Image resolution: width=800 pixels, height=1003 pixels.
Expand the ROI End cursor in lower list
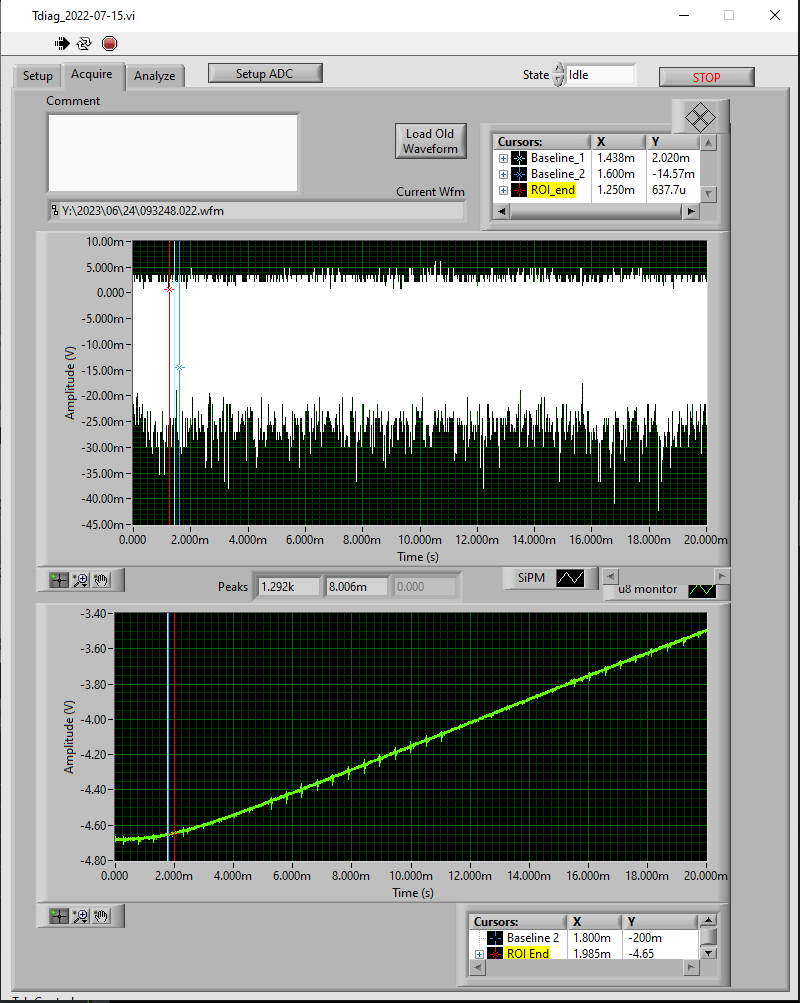point(480,954)
